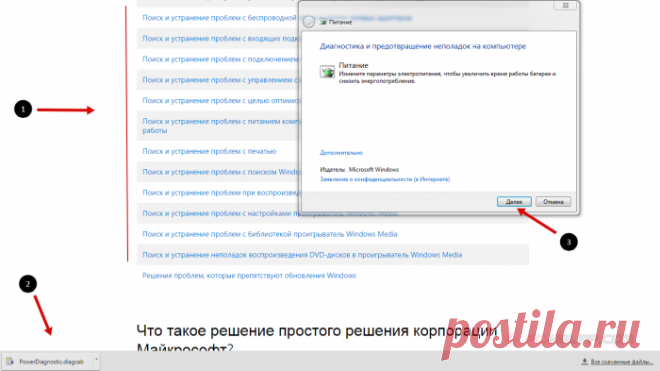Screen dimensions: 660x371
Task: Open link about wireless problems (с беспроводной)
Action: [x=220, y=18]
